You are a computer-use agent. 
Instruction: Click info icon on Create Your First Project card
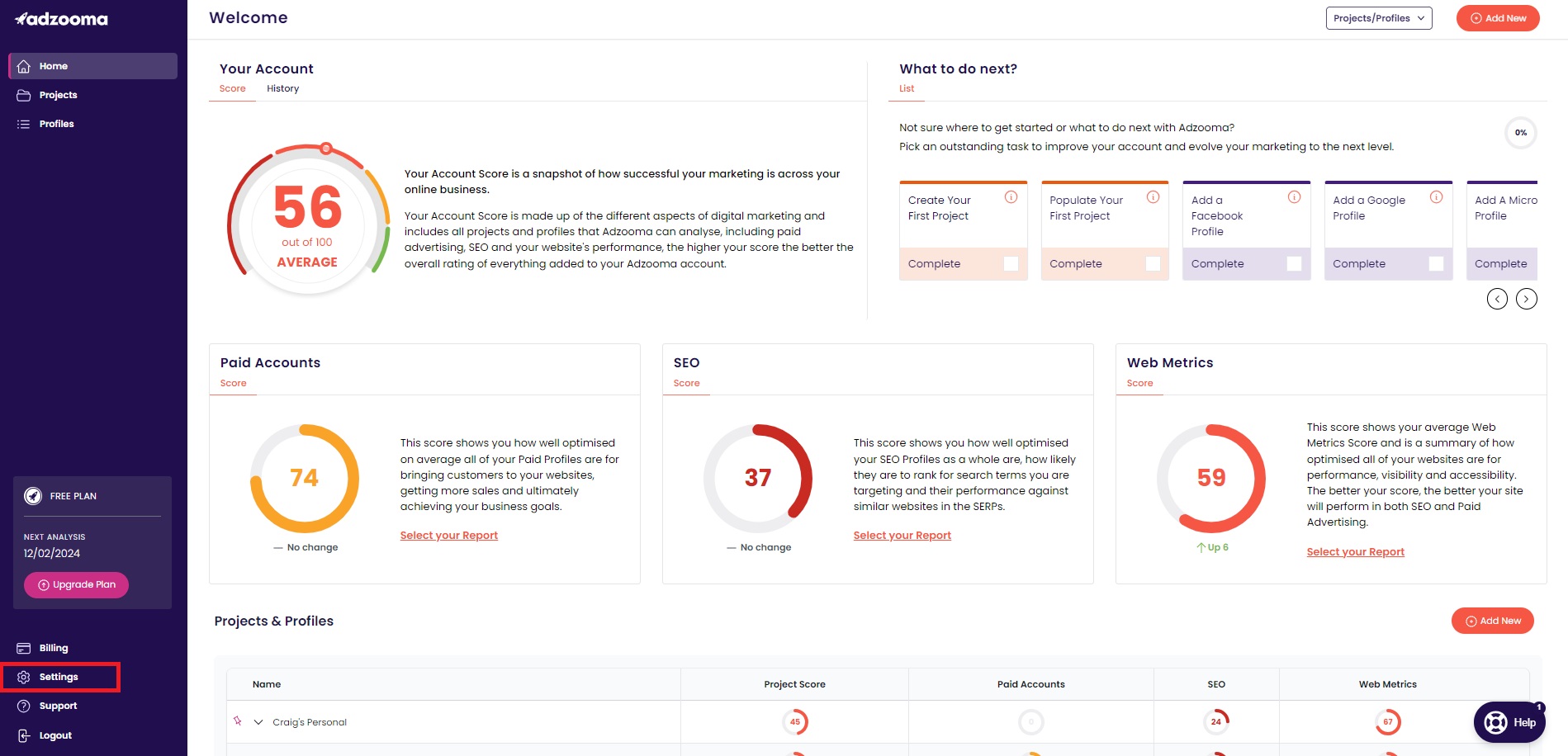(x=1011, y=197)
